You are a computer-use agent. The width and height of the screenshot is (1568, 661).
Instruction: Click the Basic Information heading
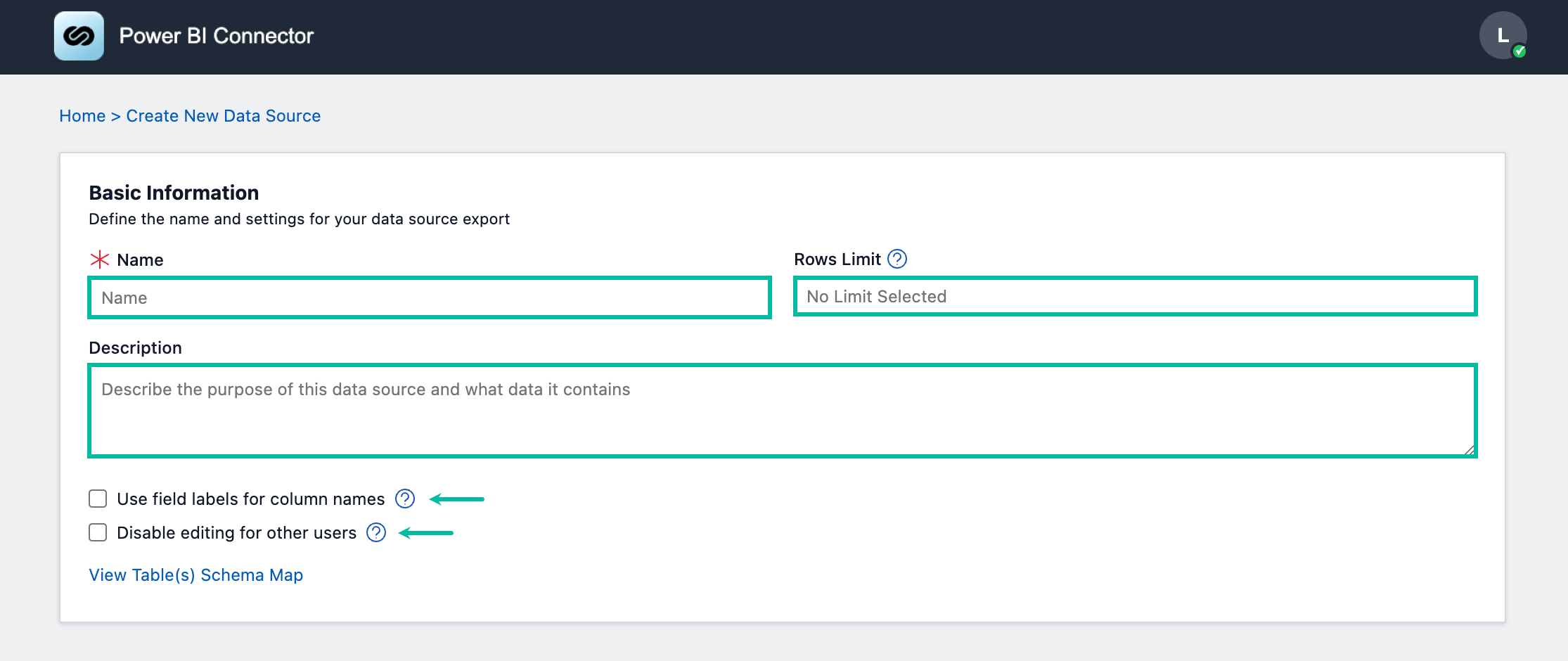(174, 193)
